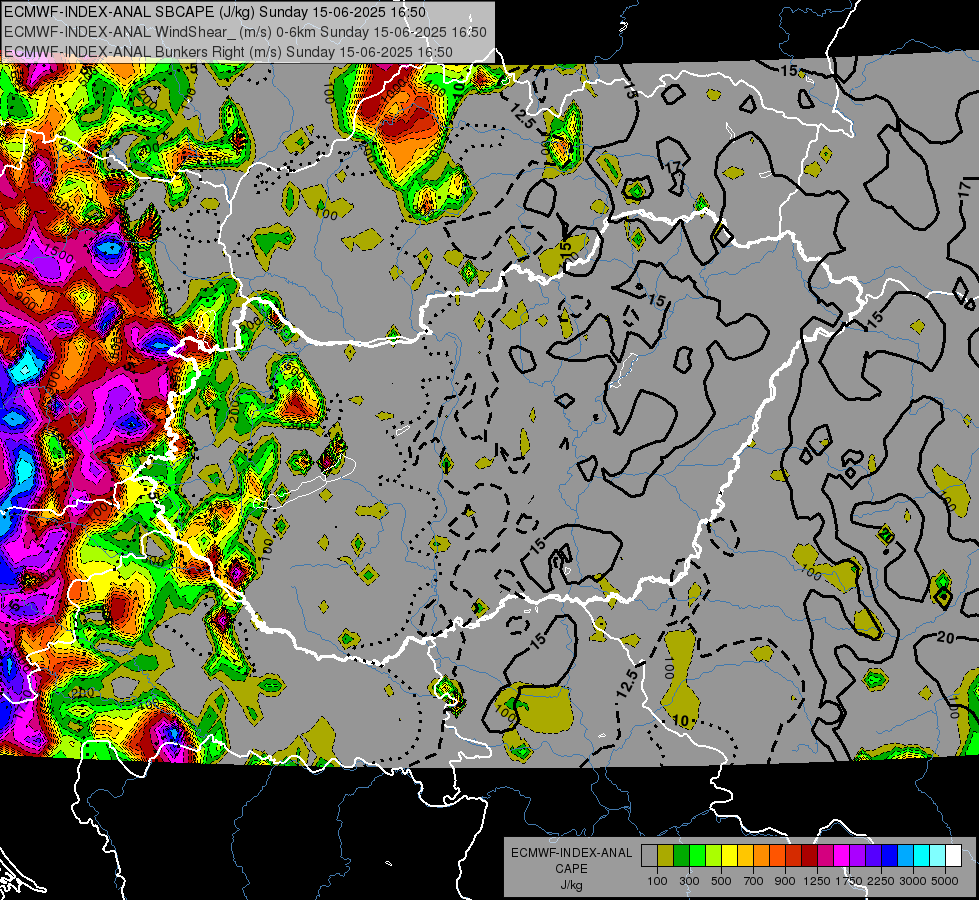Click the dark red legend swatch before 1250
The image size is (979, 900).
point(810,855)
